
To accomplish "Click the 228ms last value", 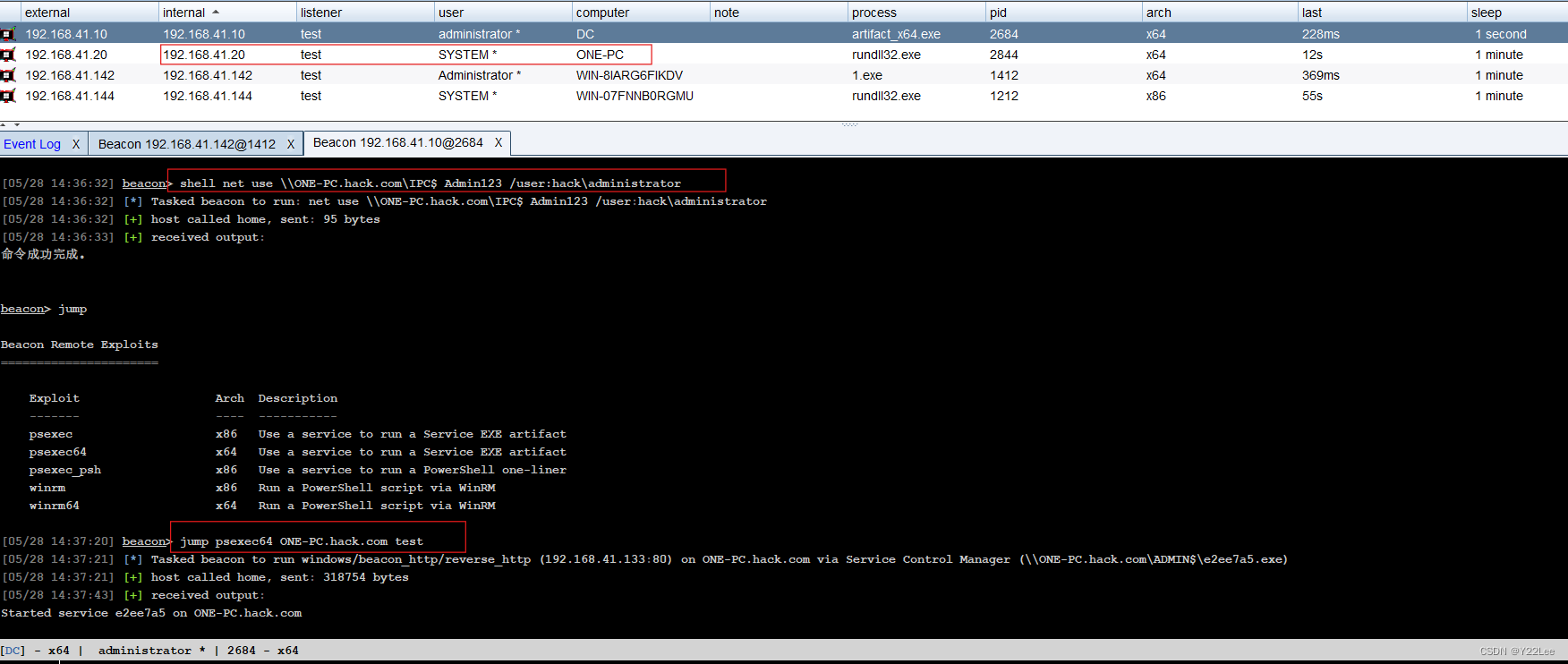I will 1321,34.
